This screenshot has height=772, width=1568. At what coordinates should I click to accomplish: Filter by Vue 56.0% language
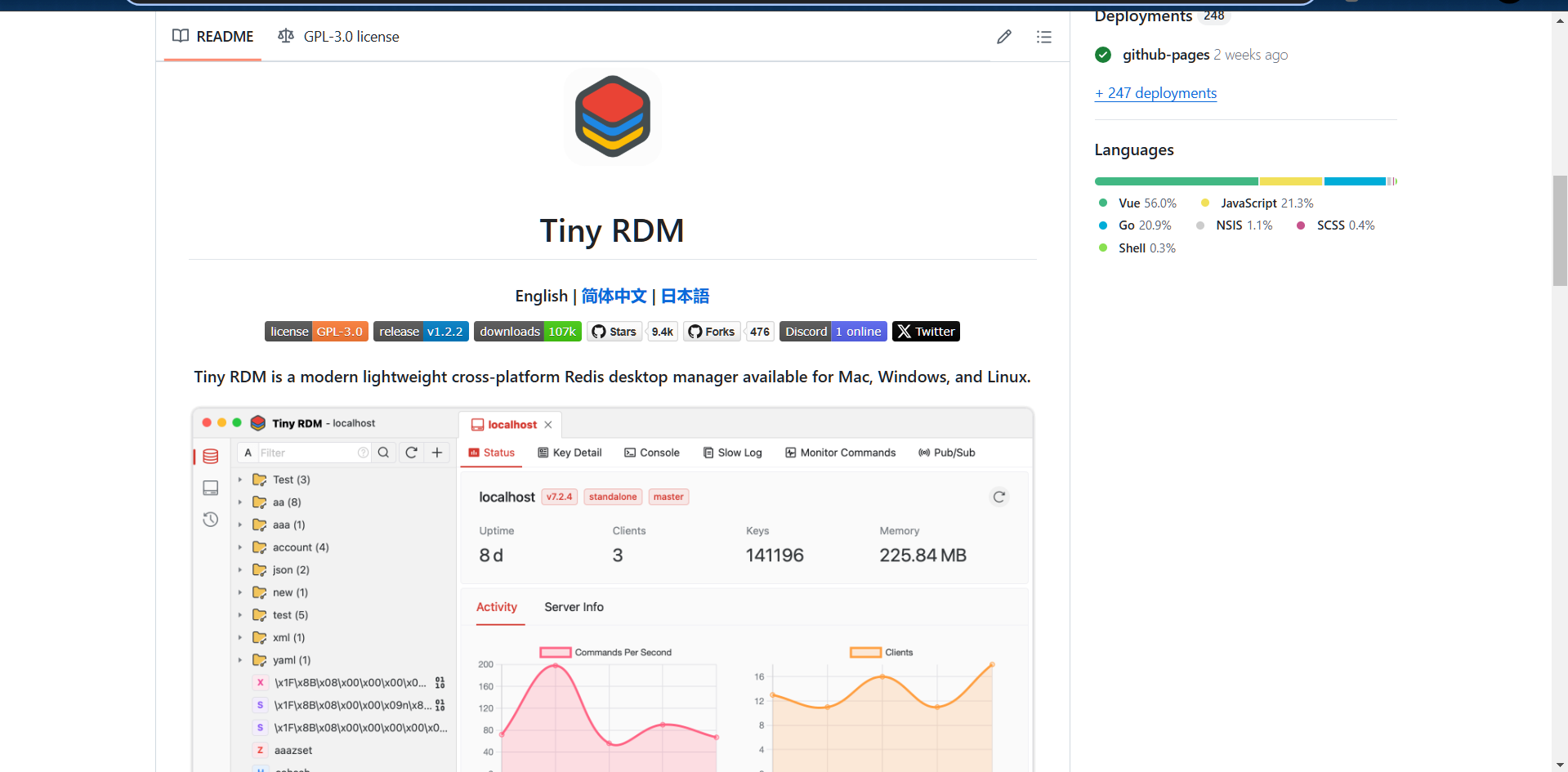pos(1137,203)
